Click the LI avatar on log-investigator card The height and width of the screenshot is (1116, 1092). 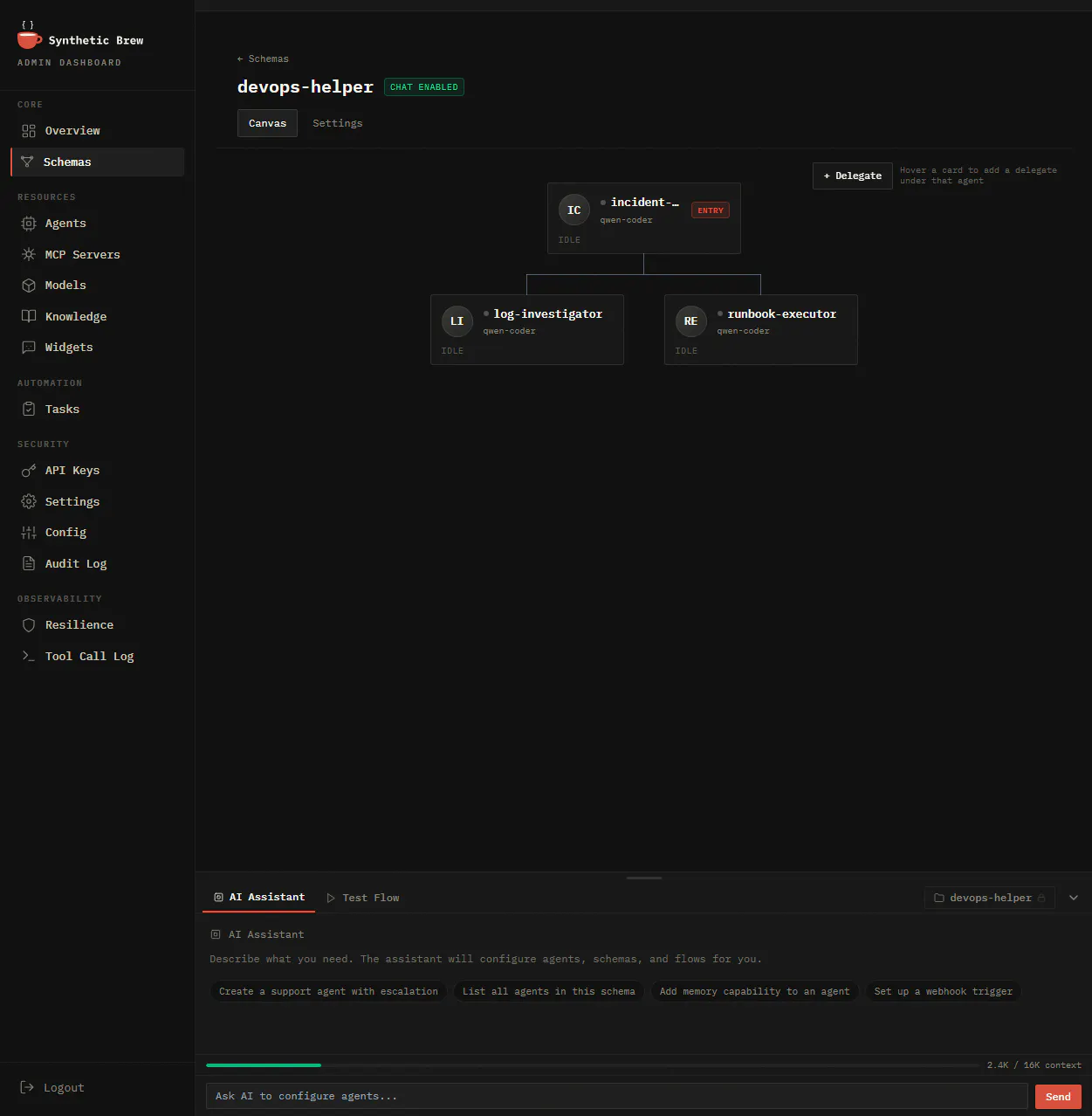pyautogui.click(x=457, y=321)
